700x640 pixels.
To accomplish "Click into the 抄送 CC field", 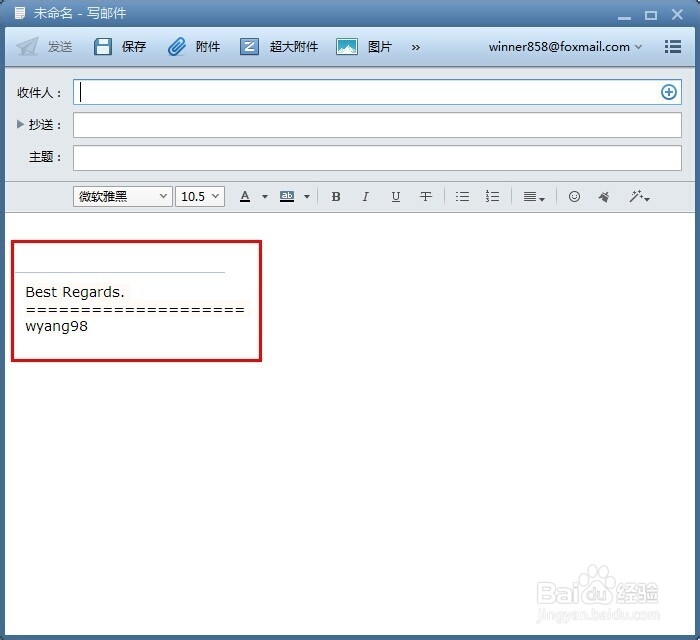I will click(377, 125).
